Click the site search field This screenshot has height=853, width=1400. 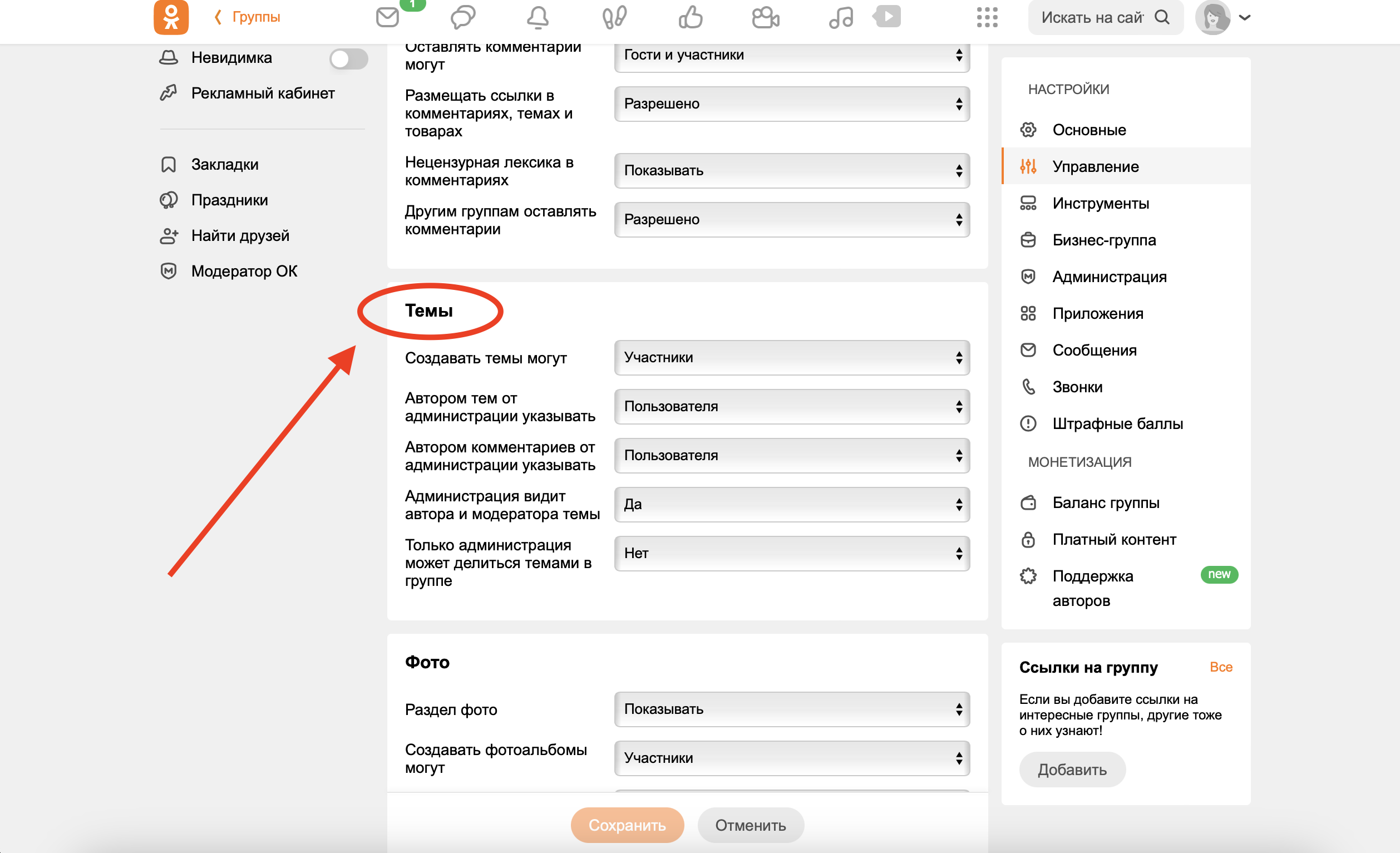point(1091,18)
